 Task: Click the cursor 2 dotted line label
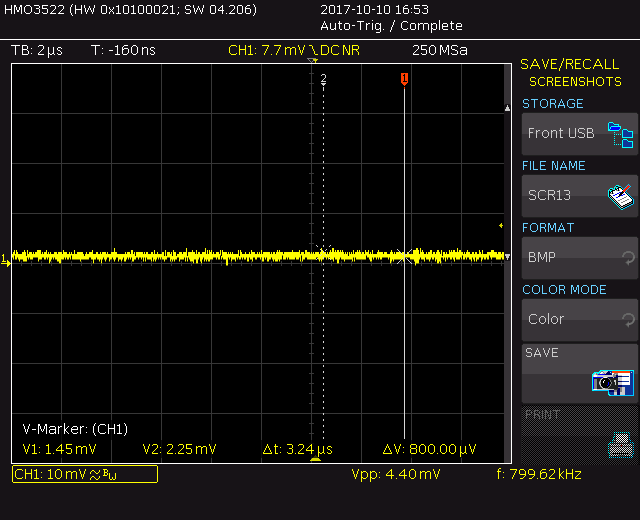click(x=323, y=78)
